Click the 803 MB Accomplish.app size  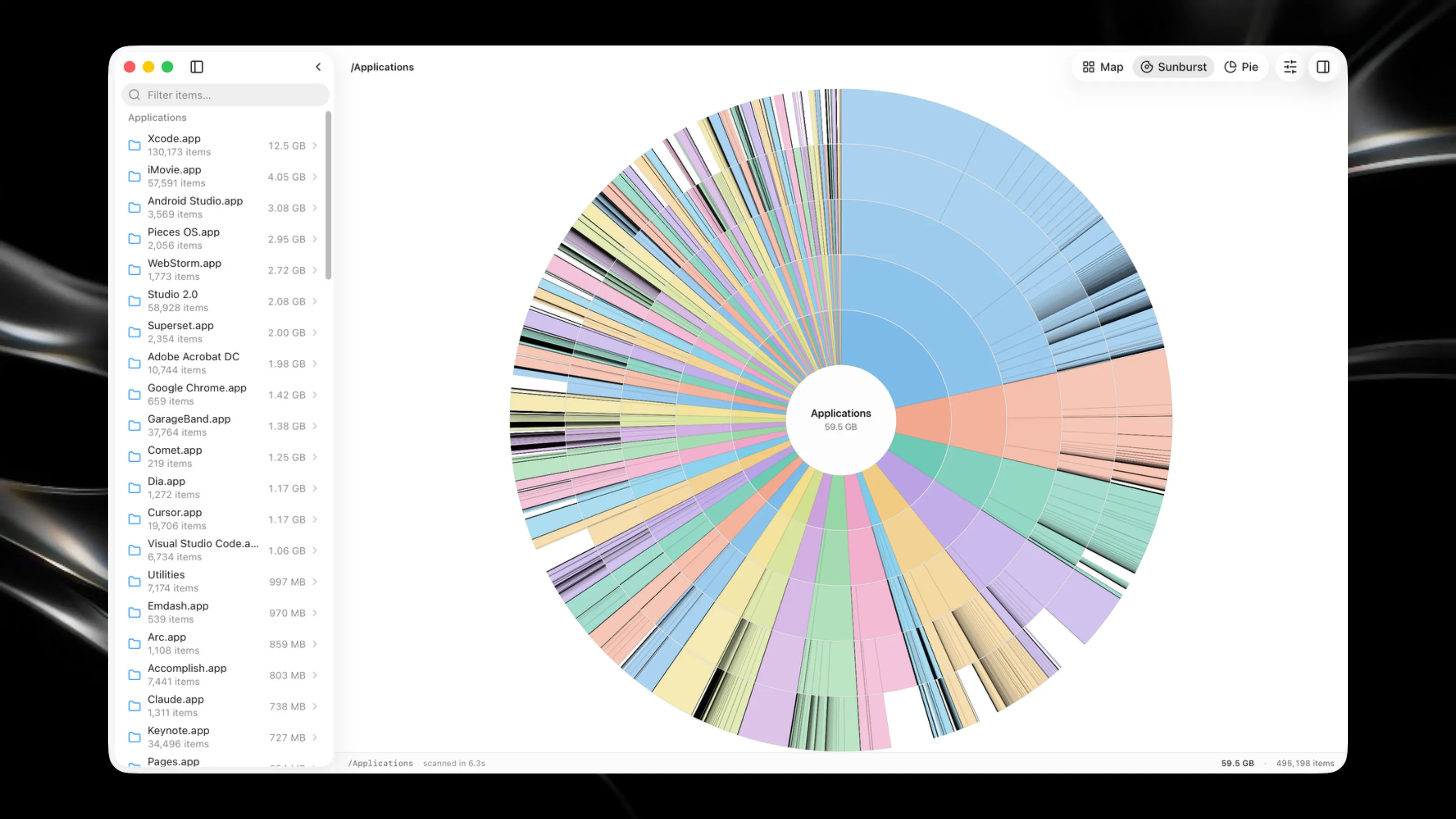point(287,675)
